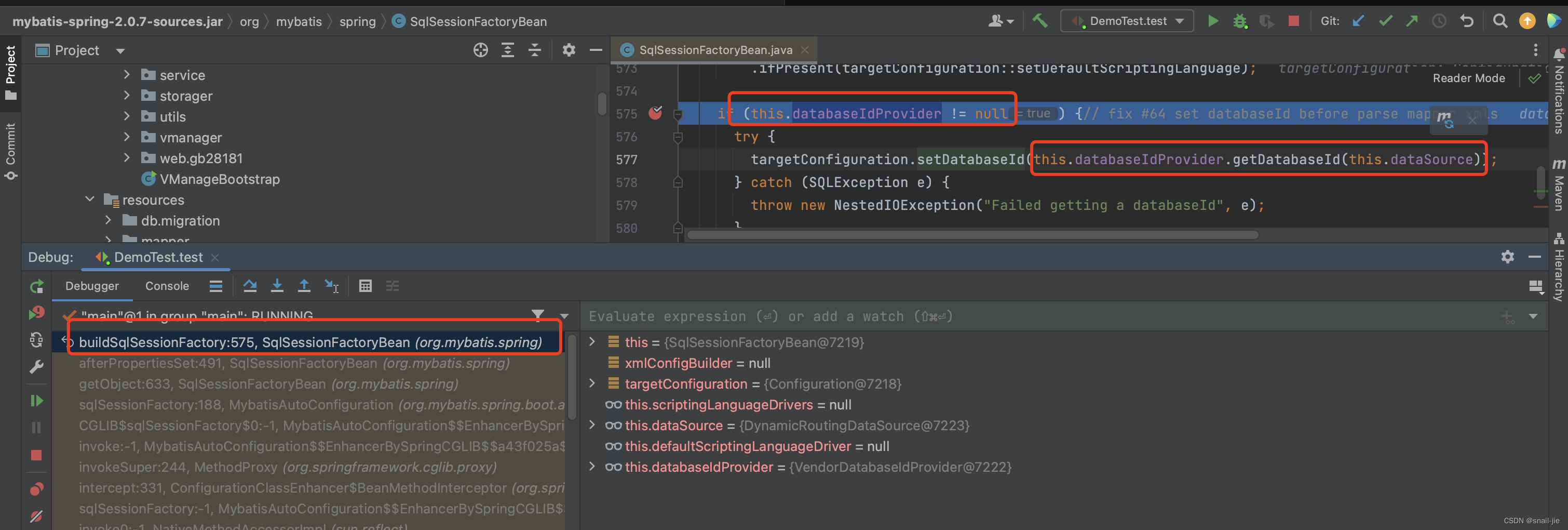This screenshot has width=1568, height=530.
Task: Click Step Out in debugger toolbar
Action: point(304,286)
